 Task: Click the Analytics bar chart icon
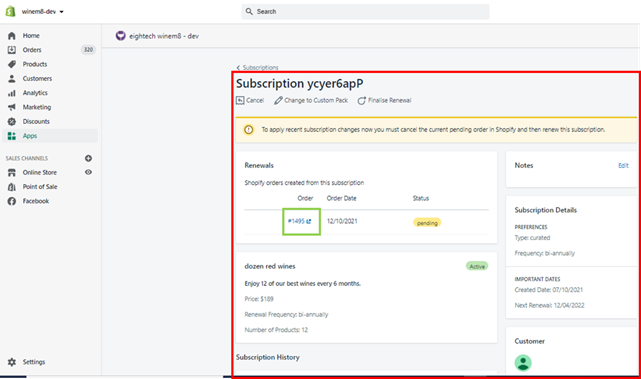coord(12,93)
